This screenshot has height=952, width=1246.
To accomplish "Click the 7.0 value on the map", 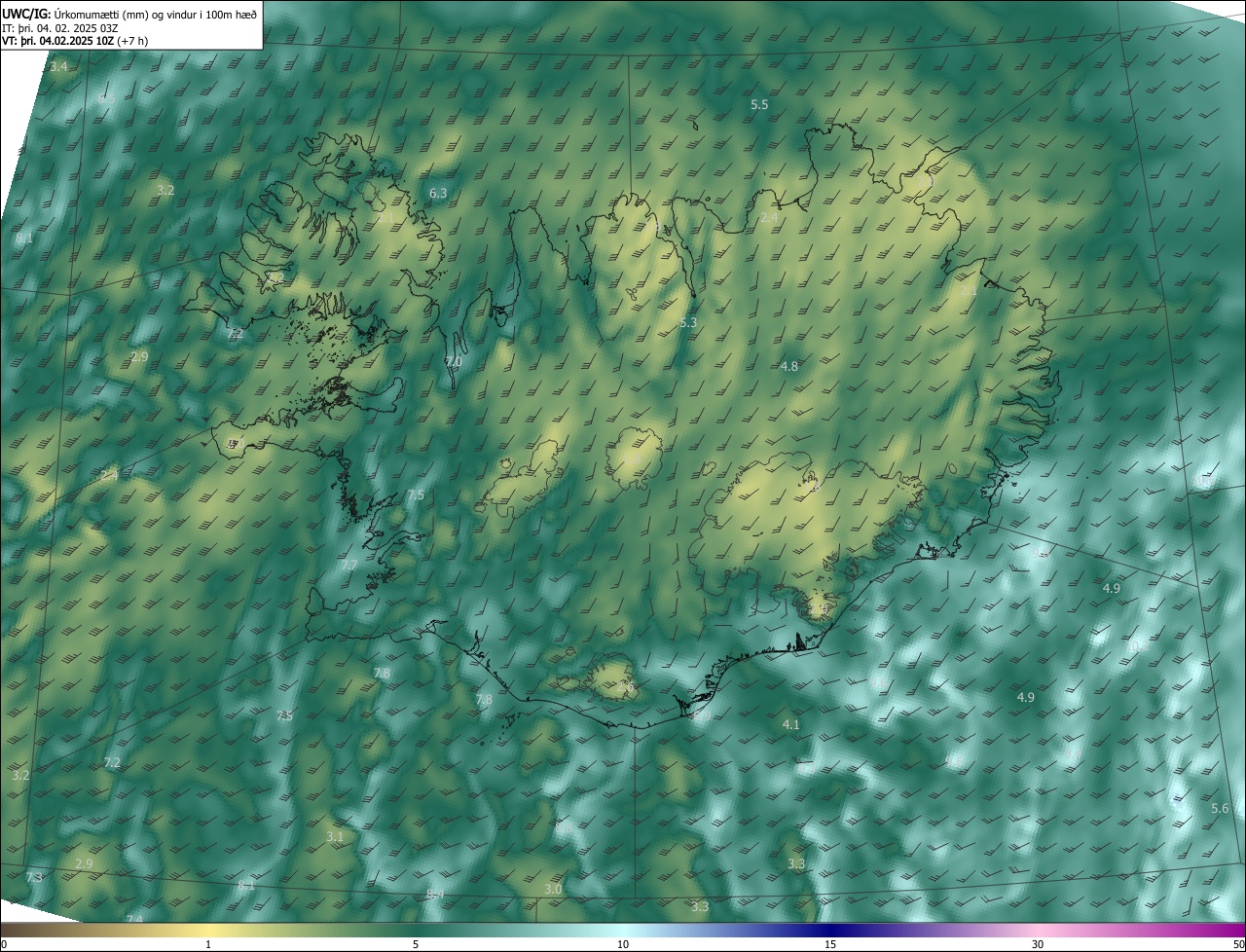I will tap(454, 361).
